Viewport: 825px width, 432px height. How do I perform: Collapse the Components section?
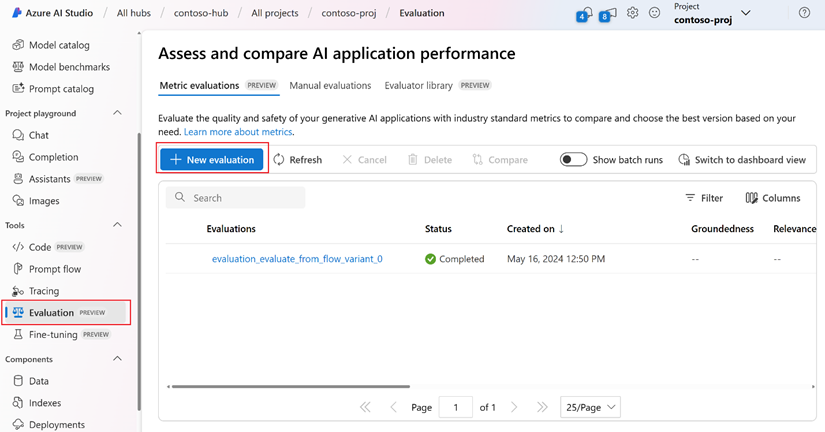[117, 358]
